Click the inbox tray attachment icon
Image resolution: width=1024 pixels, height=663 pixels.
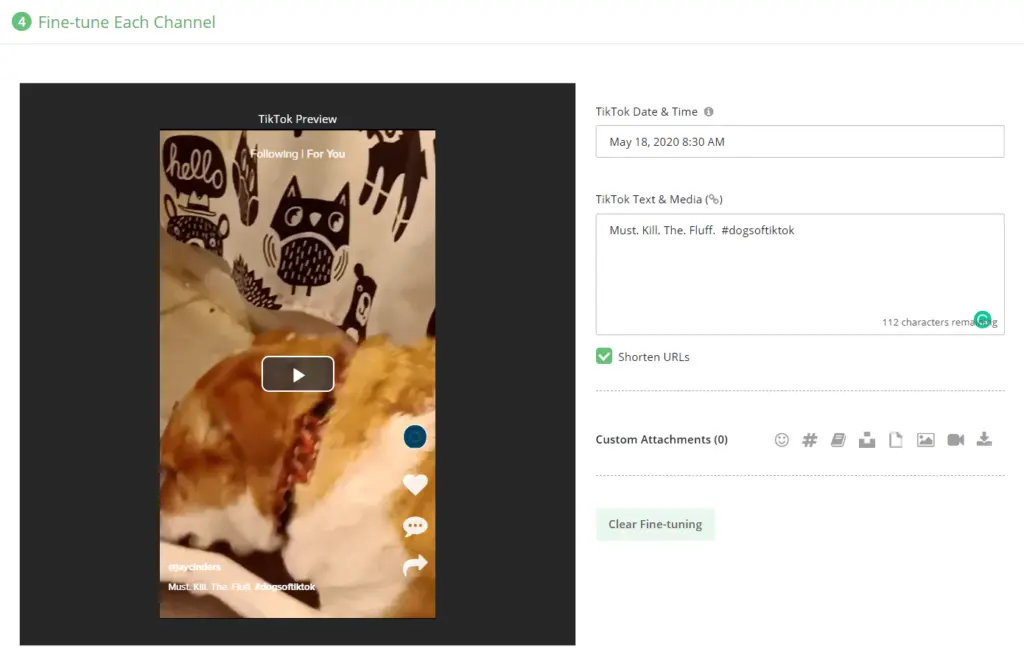[x=867, y=440]
